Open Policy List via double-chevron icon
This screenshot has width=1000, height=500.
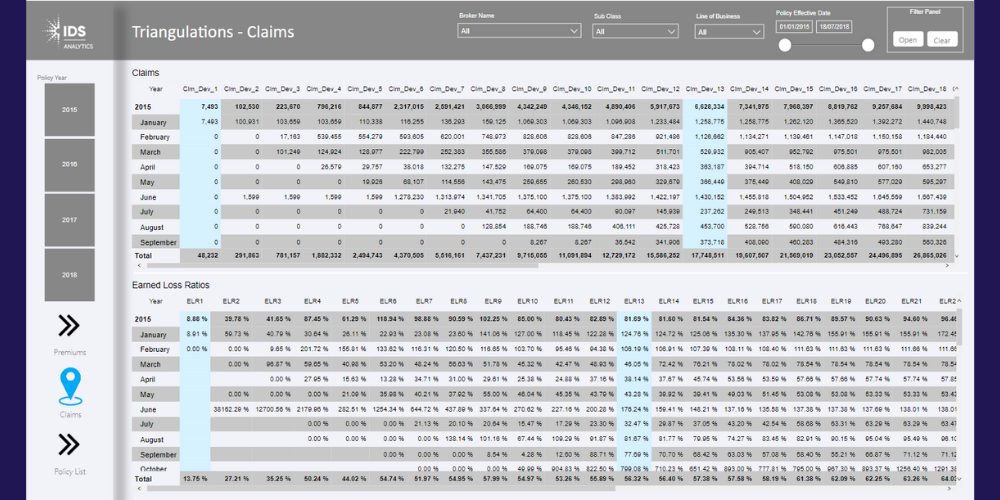pyautogui.click(x=69, y=444)
